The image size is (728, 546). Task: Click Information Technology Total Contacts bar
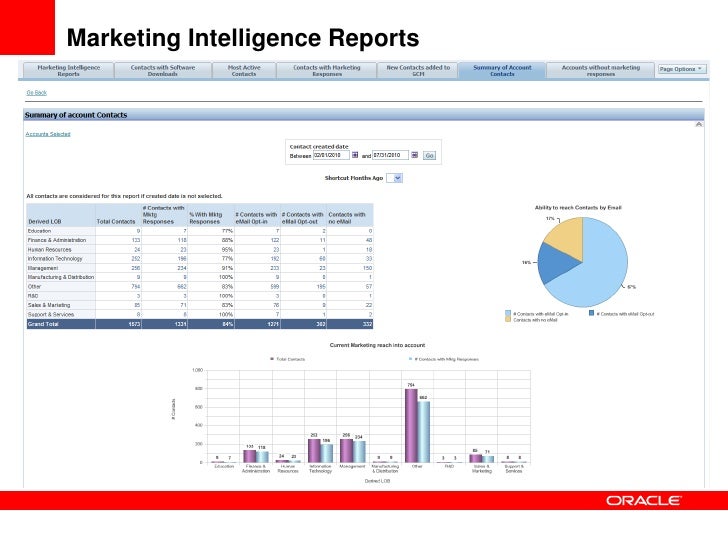pos(314,451)
